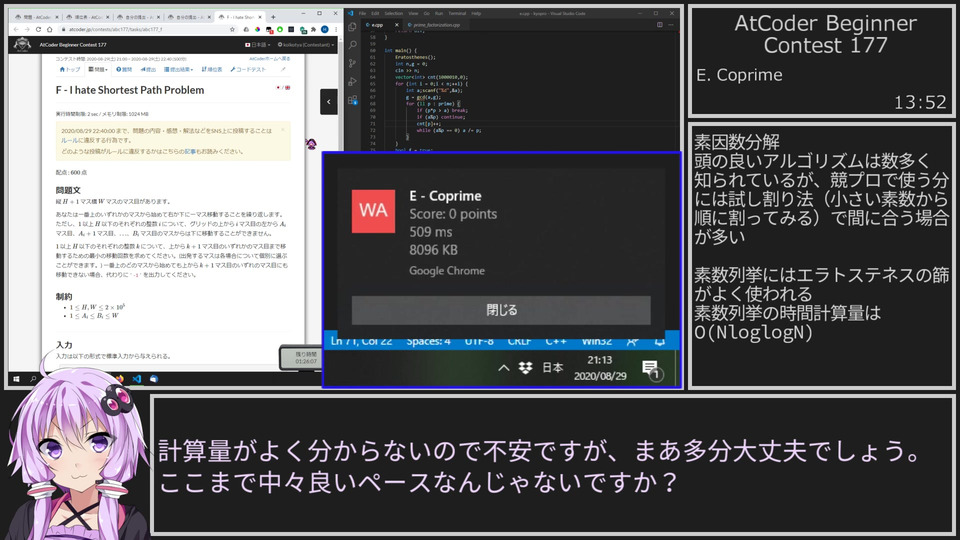Click the Chrome address bar URL
Image resolution: width=960 pixels, height=540 pixels.
pyautogui.click(x=116, y=29)
